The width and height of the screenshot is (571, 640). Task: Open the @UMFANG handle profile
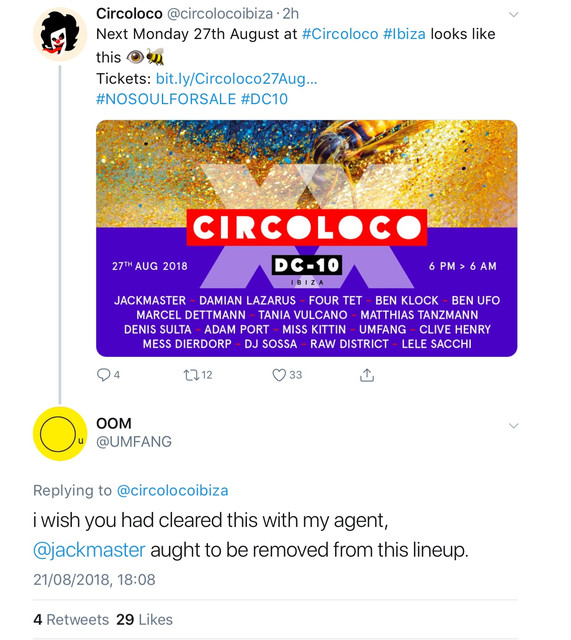pyautogui.click(x=134, y=442)
